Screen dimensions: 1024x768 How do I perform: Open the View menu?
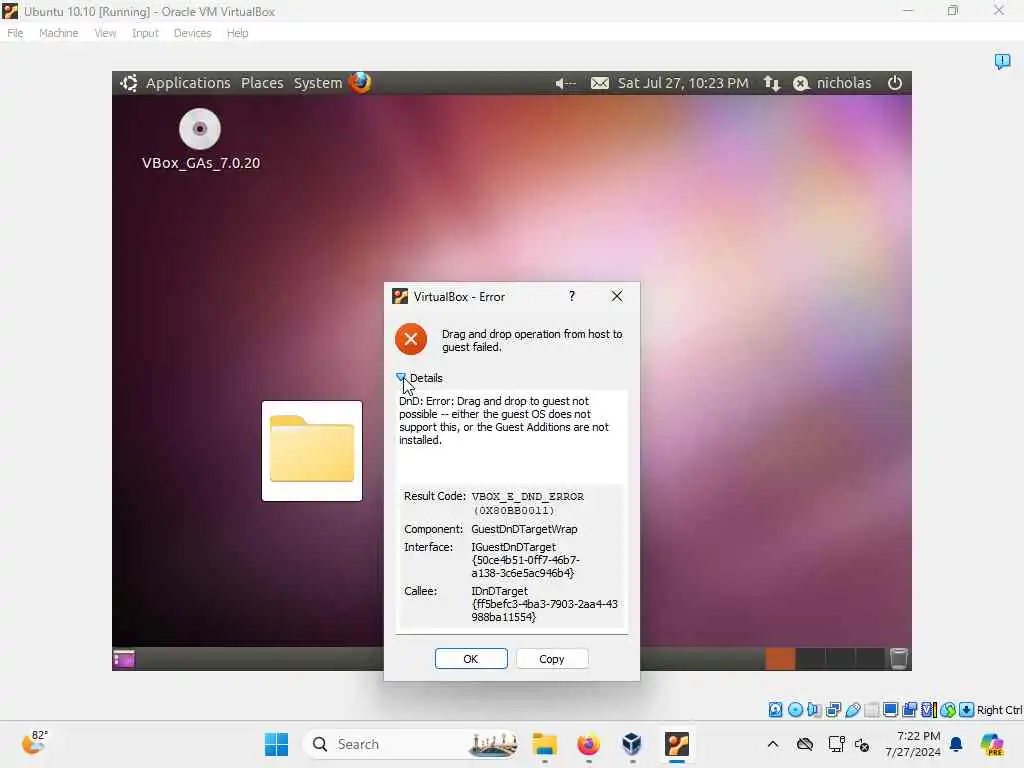coord(105,33)
